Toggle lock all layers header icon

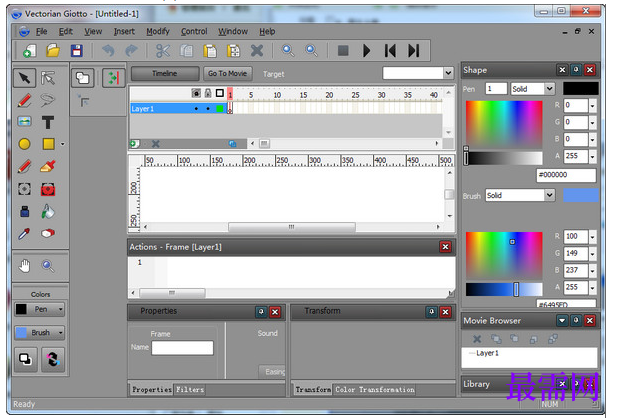pyautogui.click(x=208, y=93)
